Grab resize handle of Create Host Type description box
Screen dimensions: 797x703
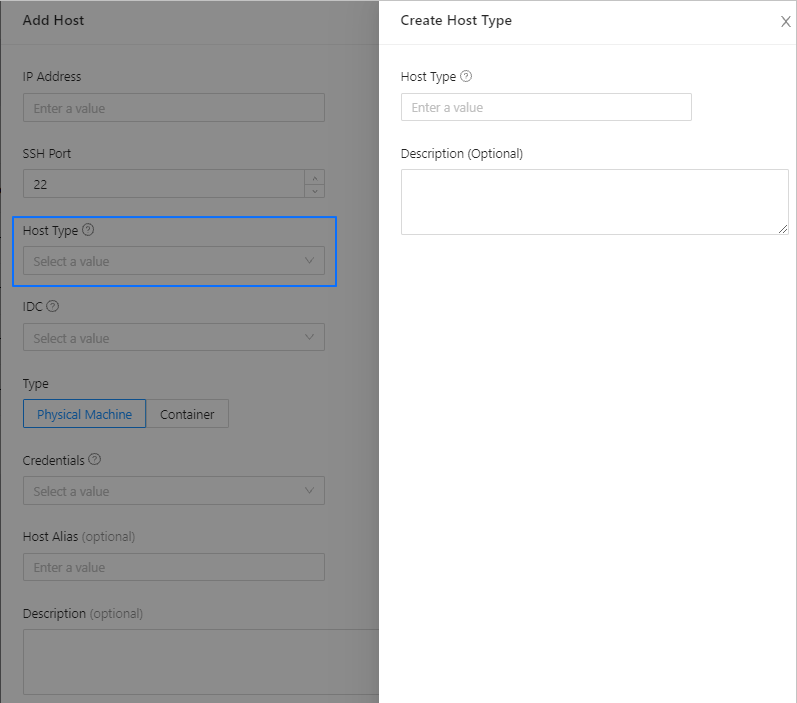coord(784,230)
